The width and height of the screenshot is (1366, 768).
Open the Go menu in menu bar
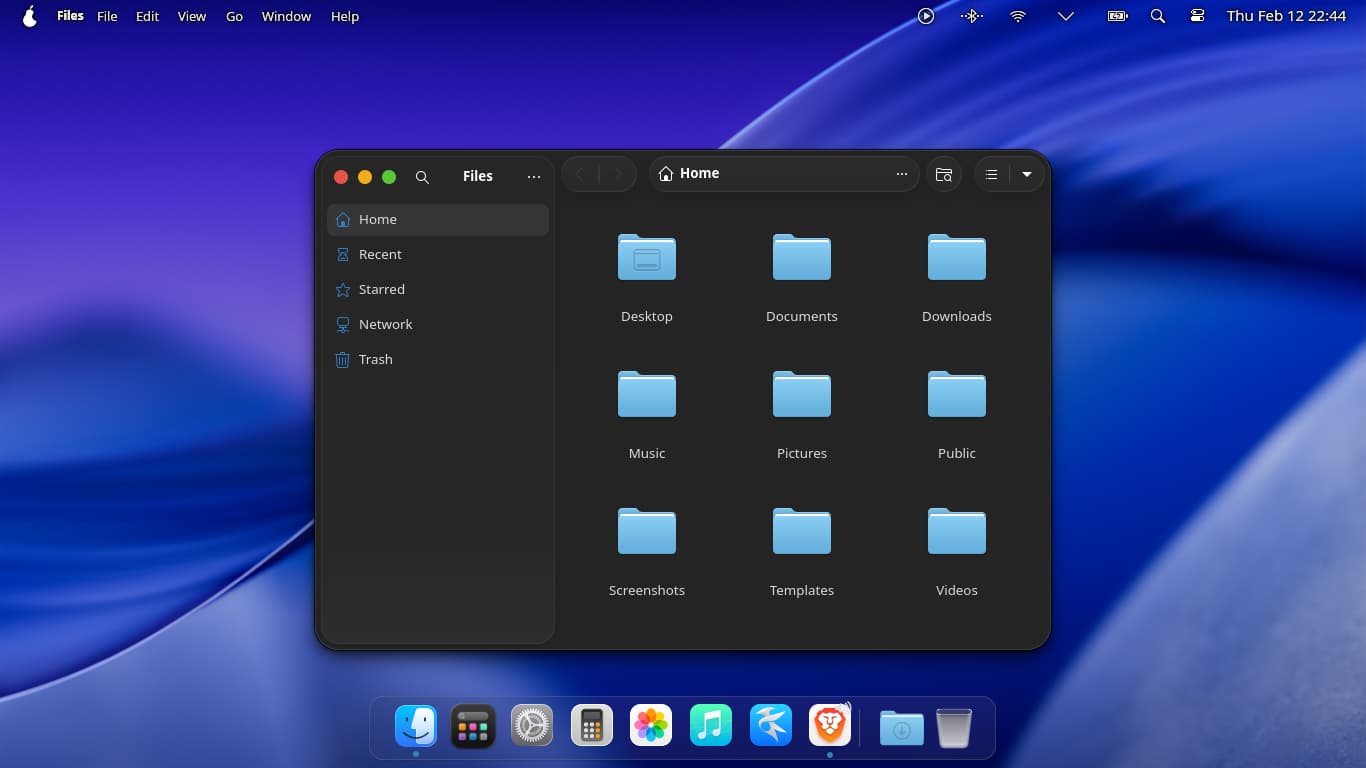(x=234, y=16)
